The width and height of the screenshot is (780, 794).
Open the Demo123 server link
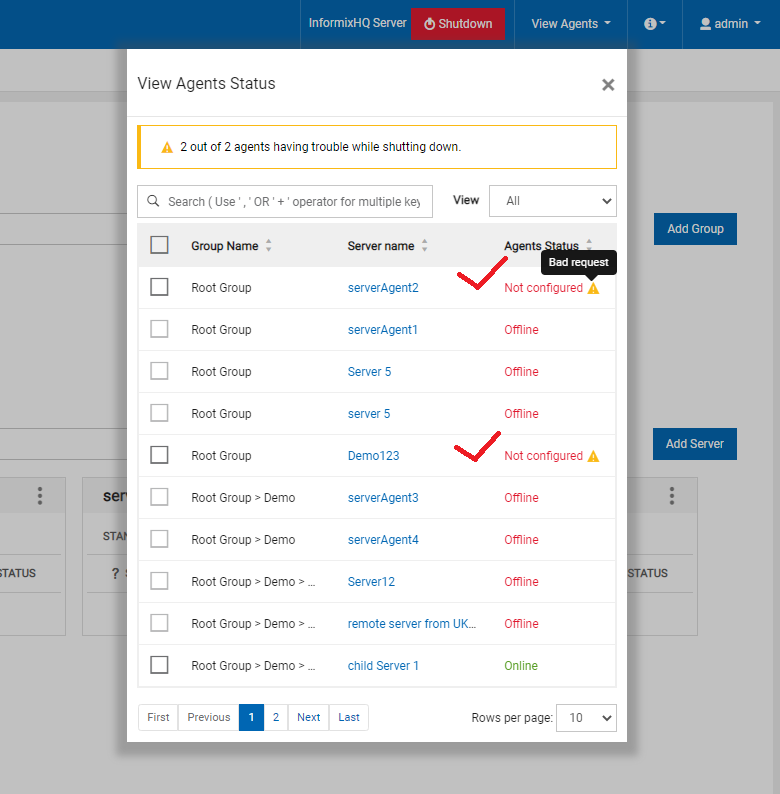pos(373,456)
